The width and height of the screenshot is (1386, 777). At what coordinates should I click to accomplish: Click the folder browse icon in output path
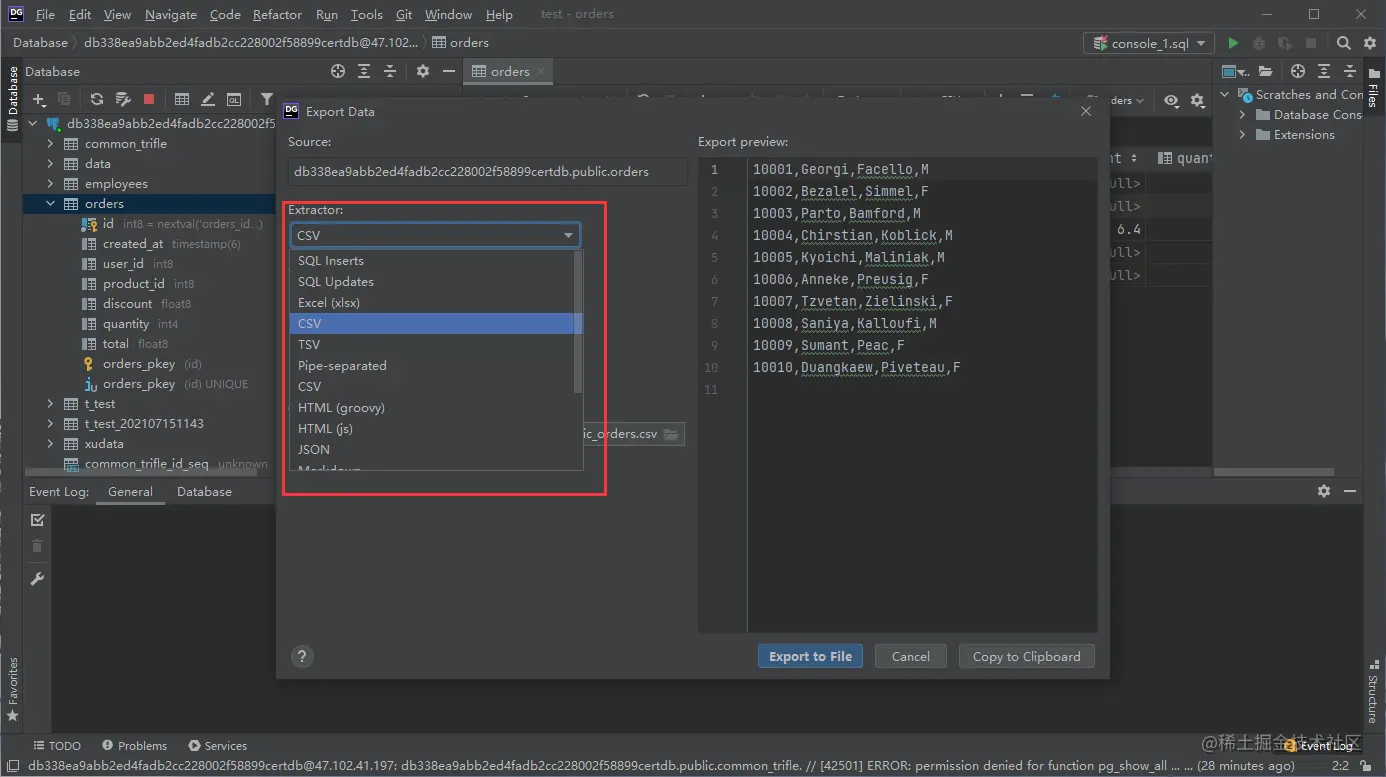671,434
